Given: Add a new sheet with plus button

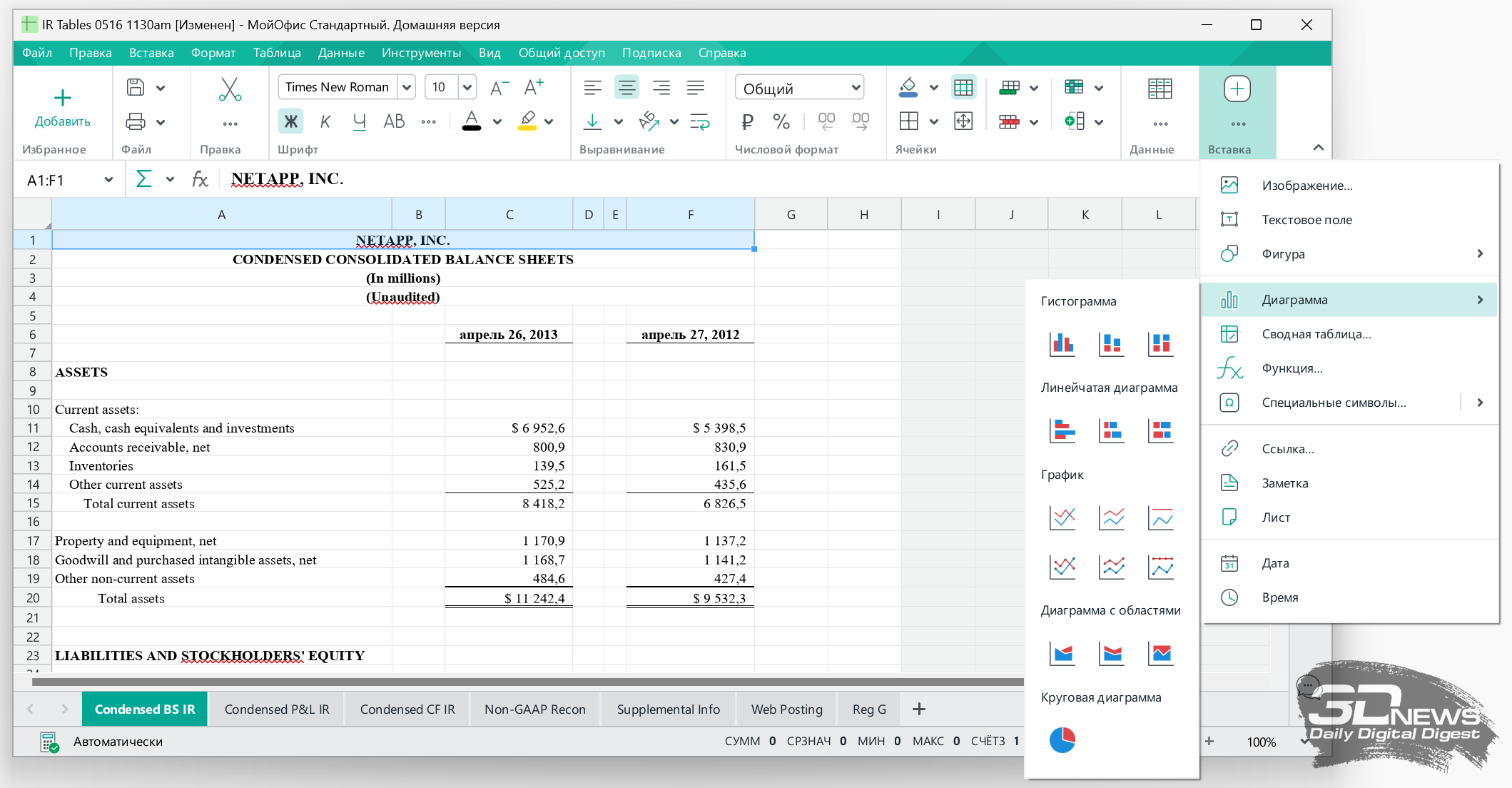Looking at the screenshot, I should tap(919, 709).
